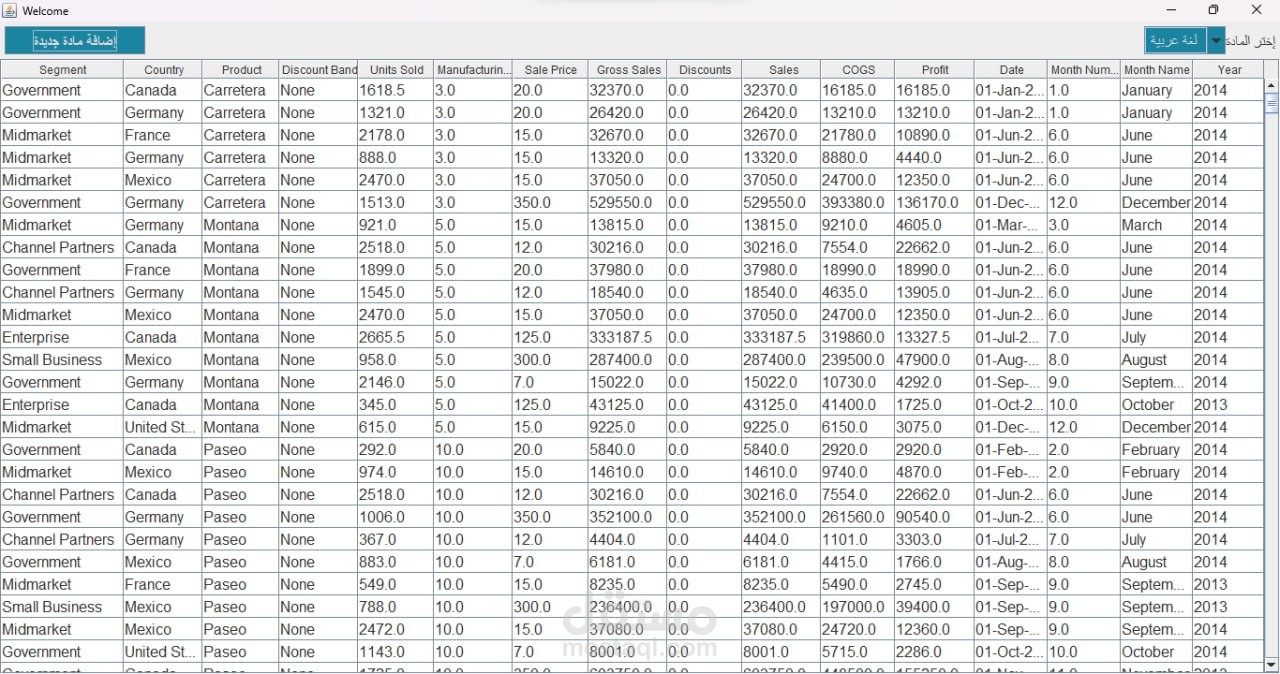Select the Profit cell 13905.0
The width and height of the screenshot is (1280, 674).
click(934, 292)
